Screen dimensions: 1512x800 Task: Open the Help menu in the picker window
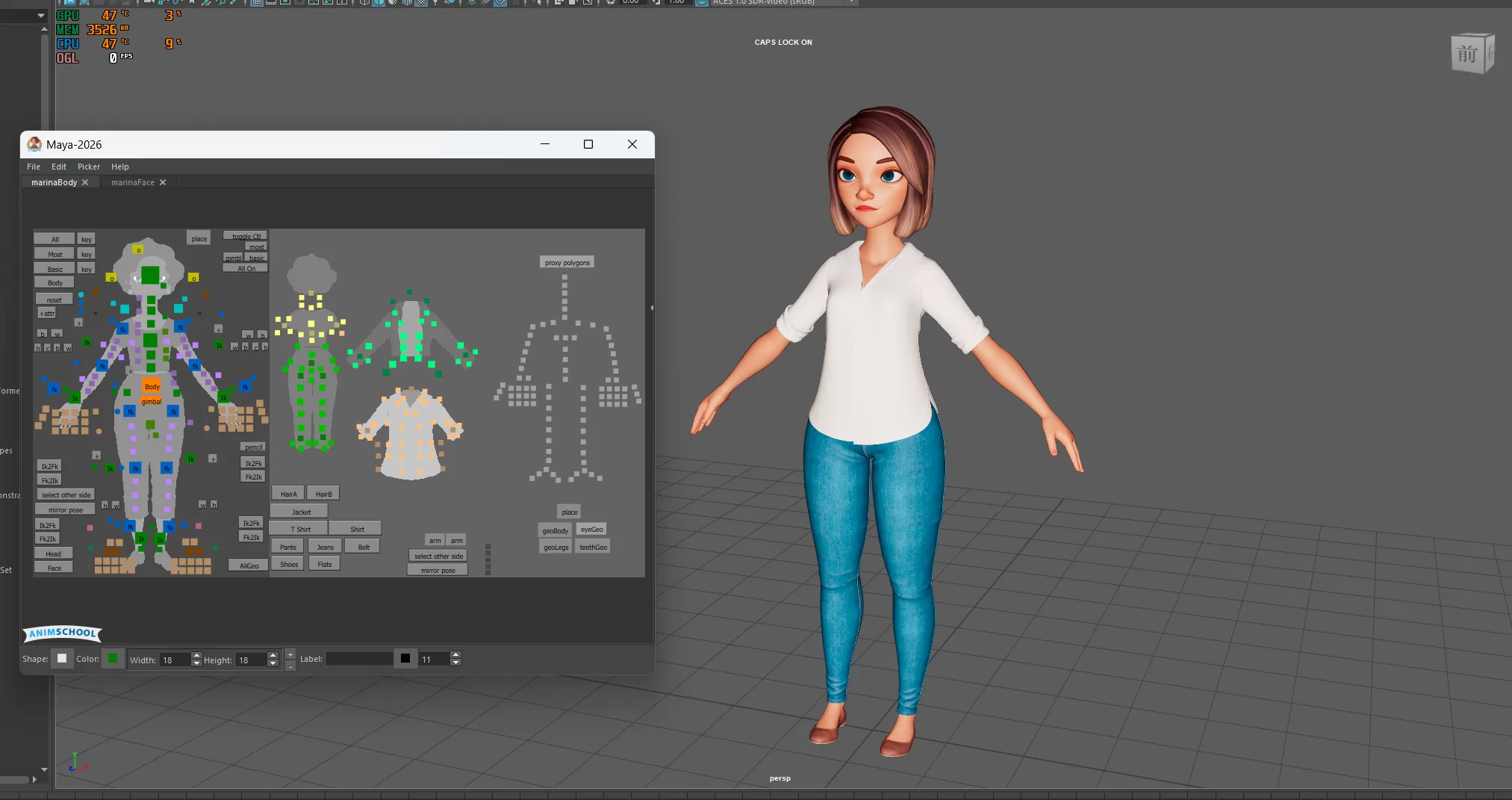click(x=120, y=167)
